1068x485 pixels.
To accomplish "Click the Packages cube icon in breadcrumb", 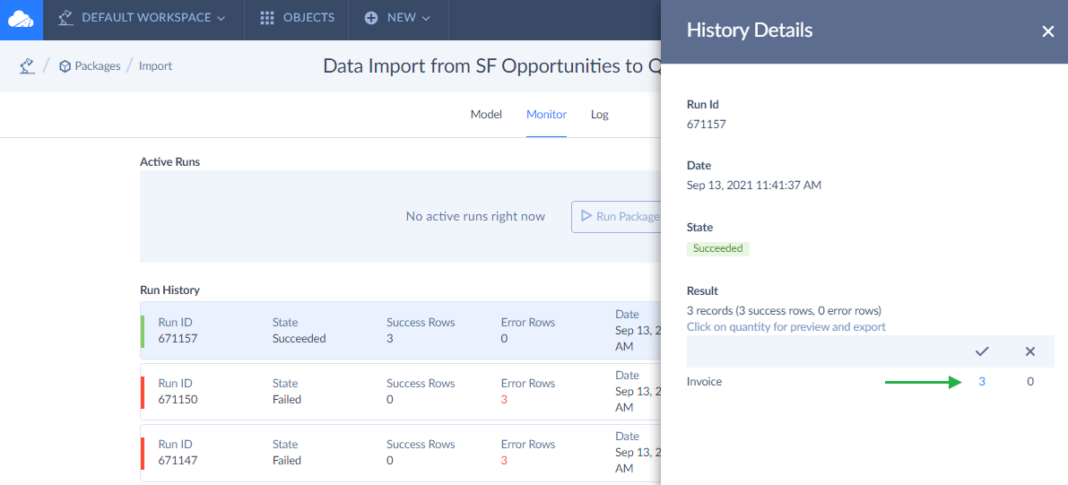I will (x=65, y=66).
